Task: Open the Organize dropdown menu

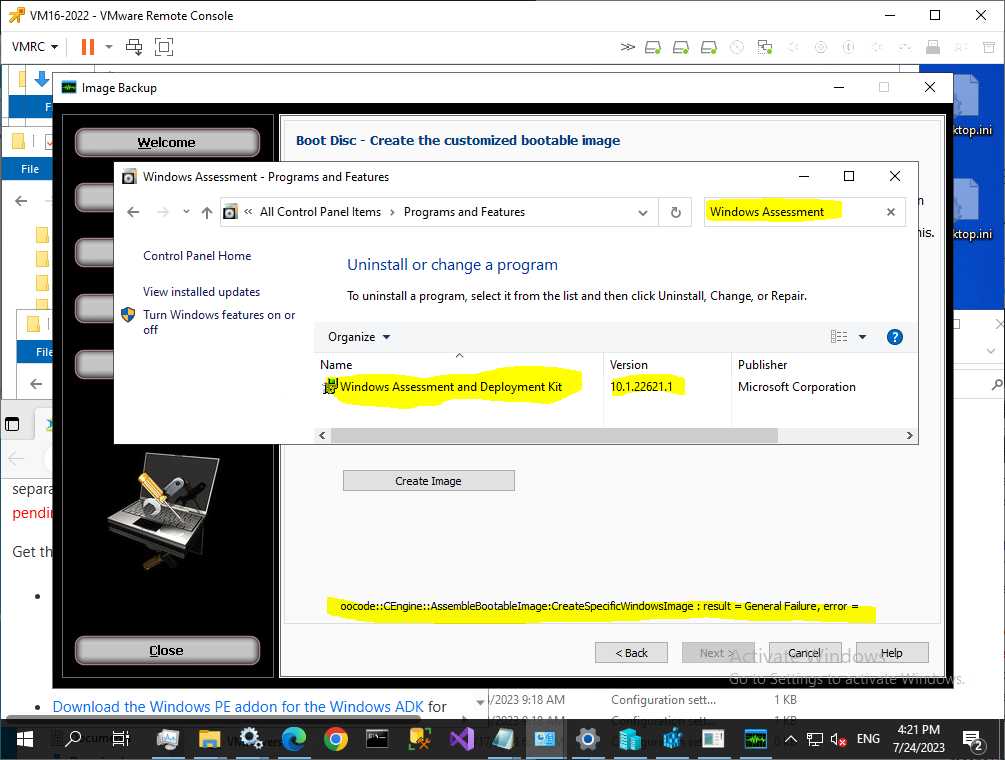Action: tap(359, 337)
